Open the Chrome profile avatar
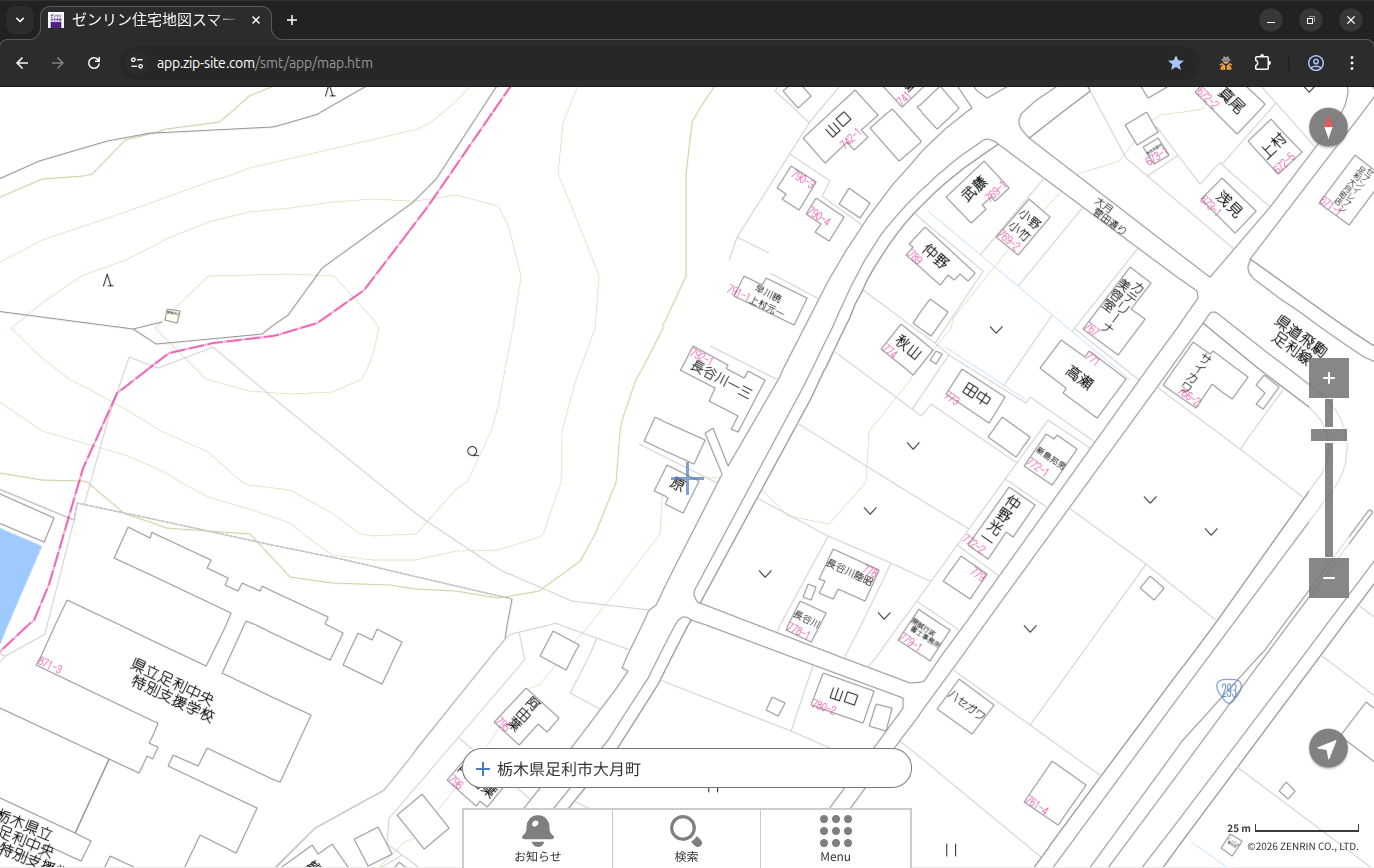This screenshot has height=868, width=1374. coord(1315,63)
